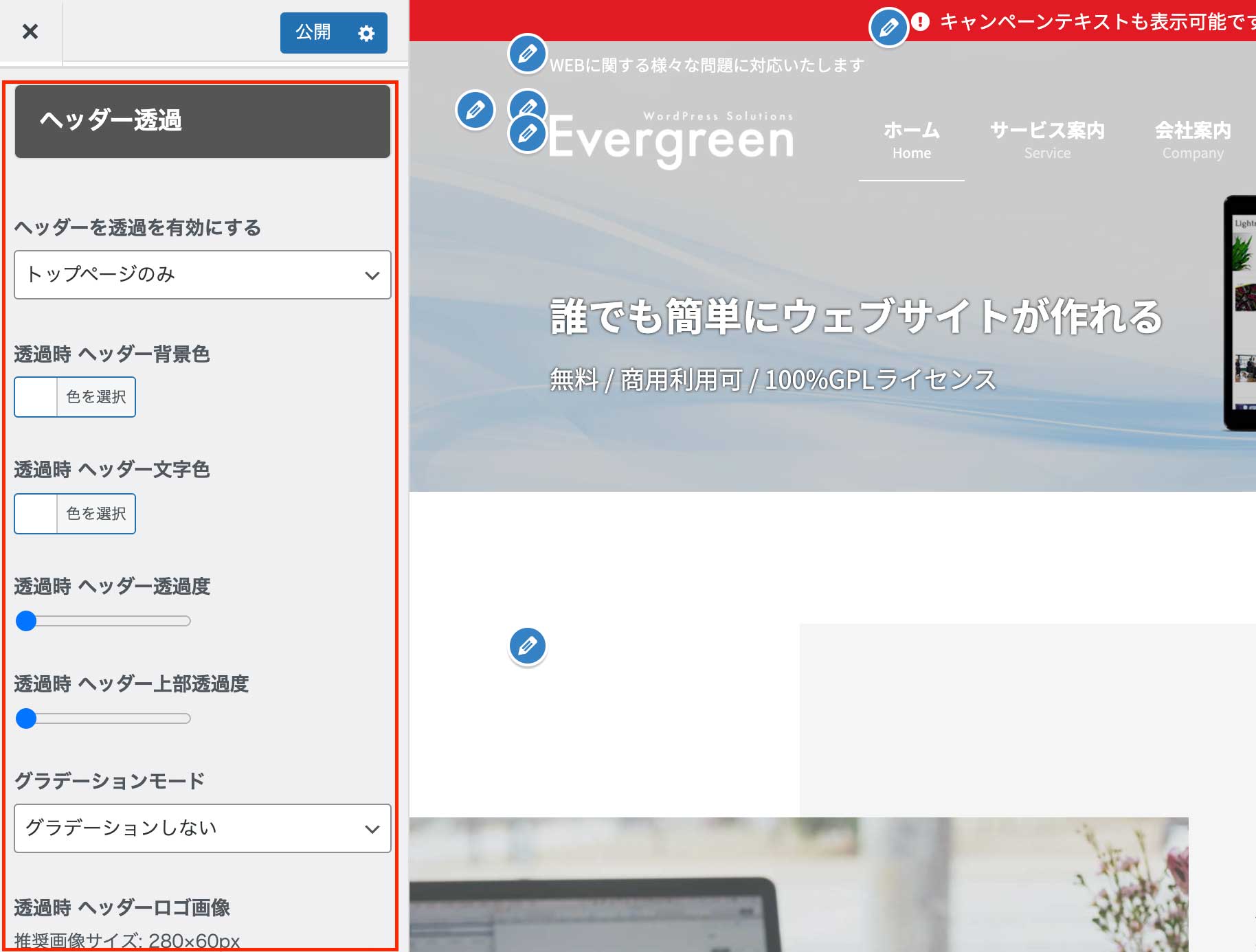1256x952 pixels.
Task: Open the ヘッダーを透過を有効にする dropdown
Action: tap(203, 275)
